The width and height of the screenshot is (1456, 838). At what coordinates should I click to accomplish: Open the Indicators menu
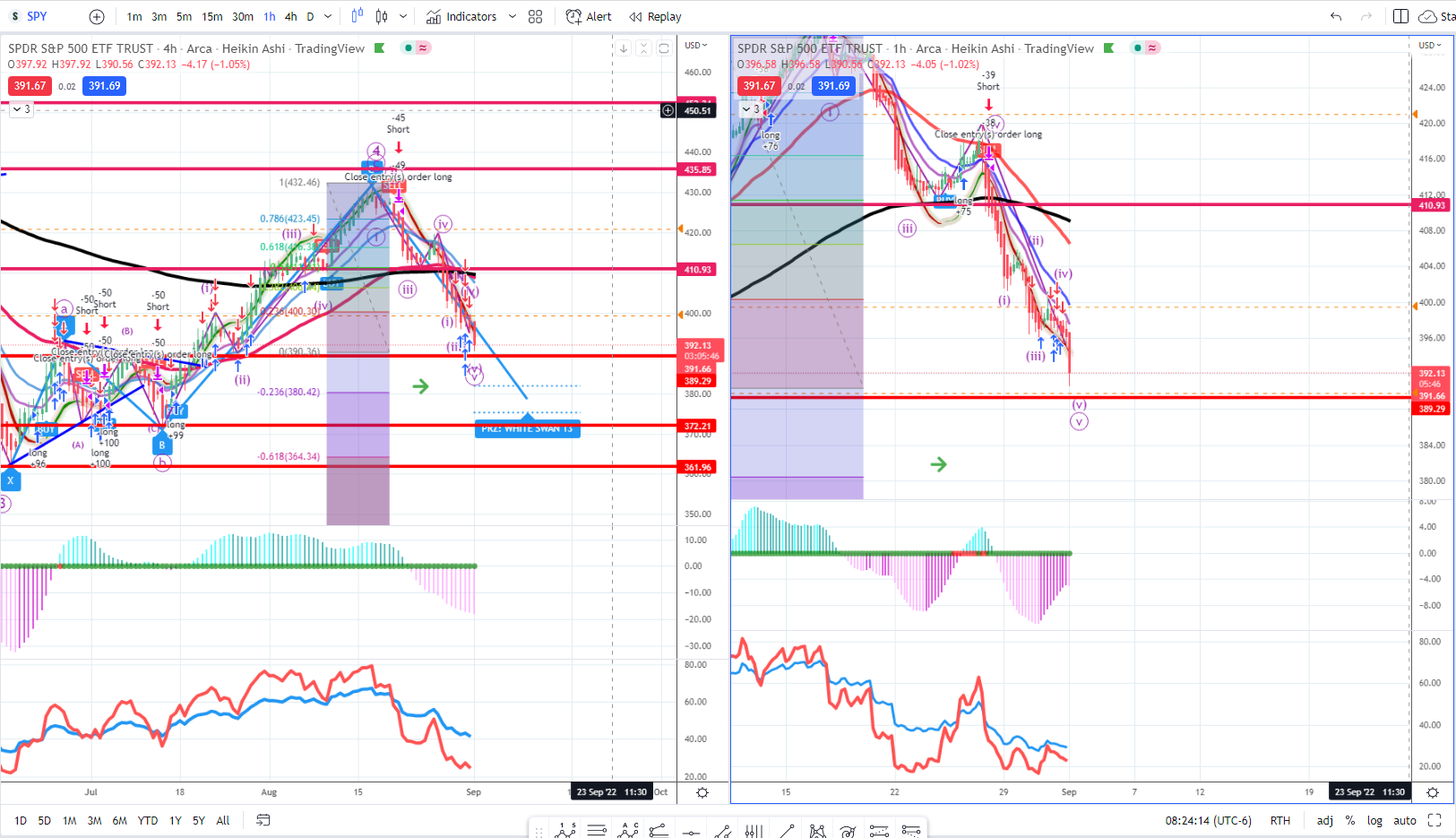pyautogui.click(x=461, y=16)
